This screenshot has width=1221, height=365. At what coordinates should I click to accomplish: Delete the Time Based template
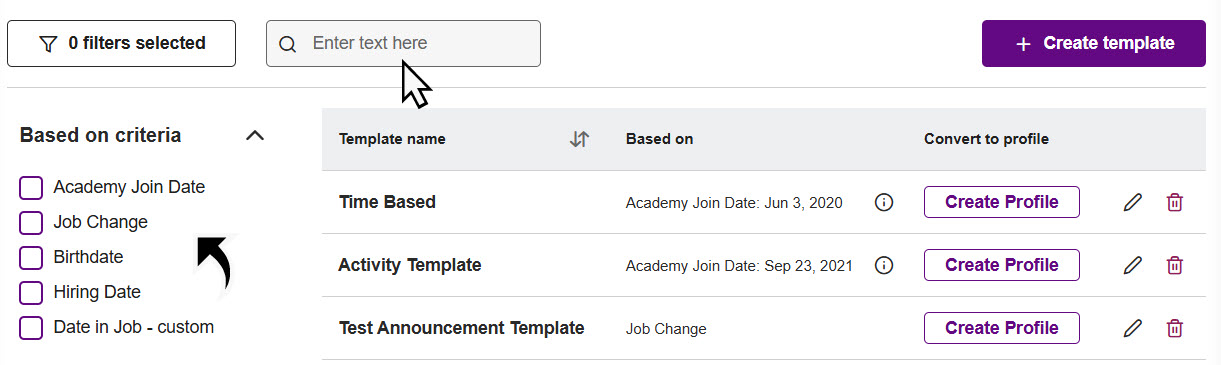pyautogui.click(x=1175, y=203)
